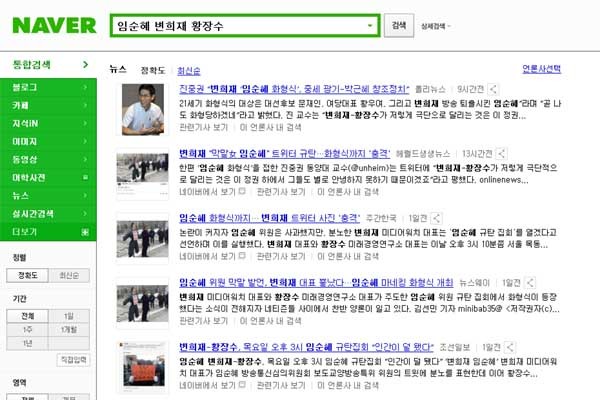Click the 검색 search button

399,26
